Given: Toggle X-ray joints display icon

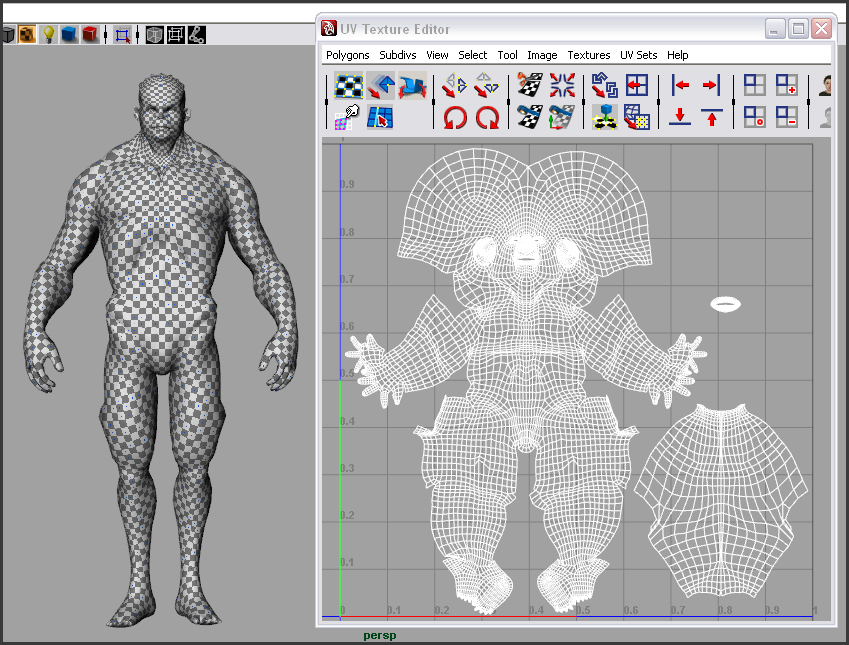Looking at the screenshot, I should click(197, 35).
